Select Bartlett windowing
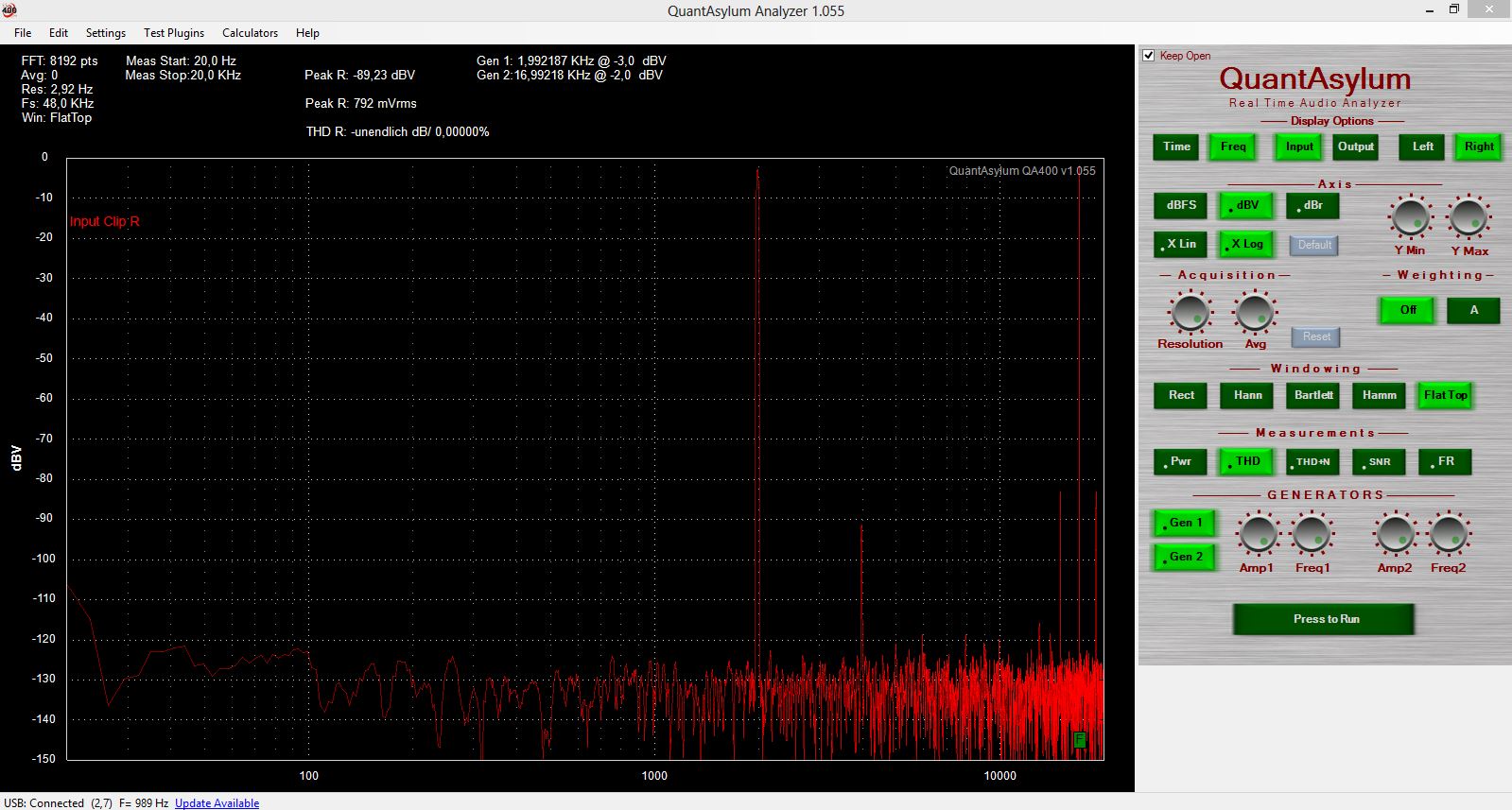The width and height of the screenshot is (1512, 810). click(x=1313, y=395)
